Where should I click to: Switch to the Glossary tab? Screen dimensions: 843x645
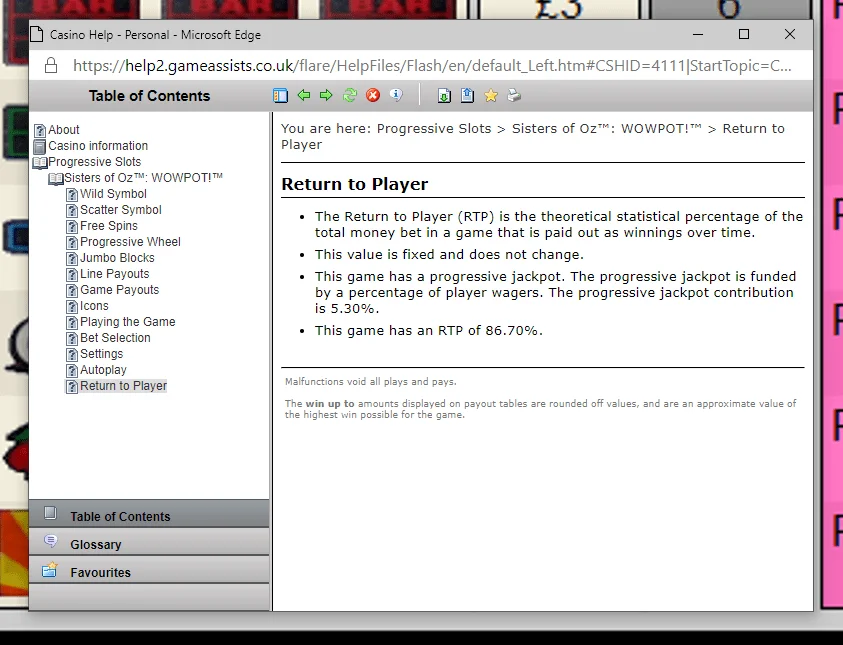pos(149,542)
